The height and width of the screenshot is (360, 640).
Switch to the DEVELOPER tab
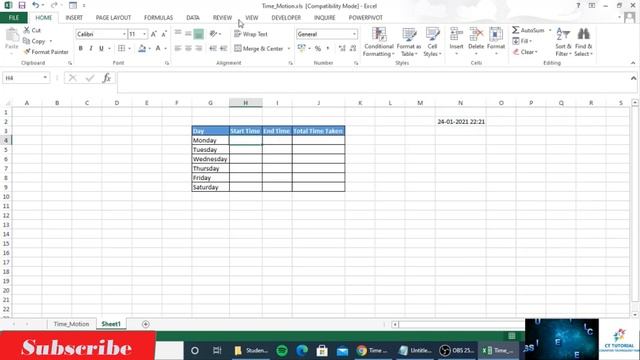pyautogui.click(x=286, y=18)
